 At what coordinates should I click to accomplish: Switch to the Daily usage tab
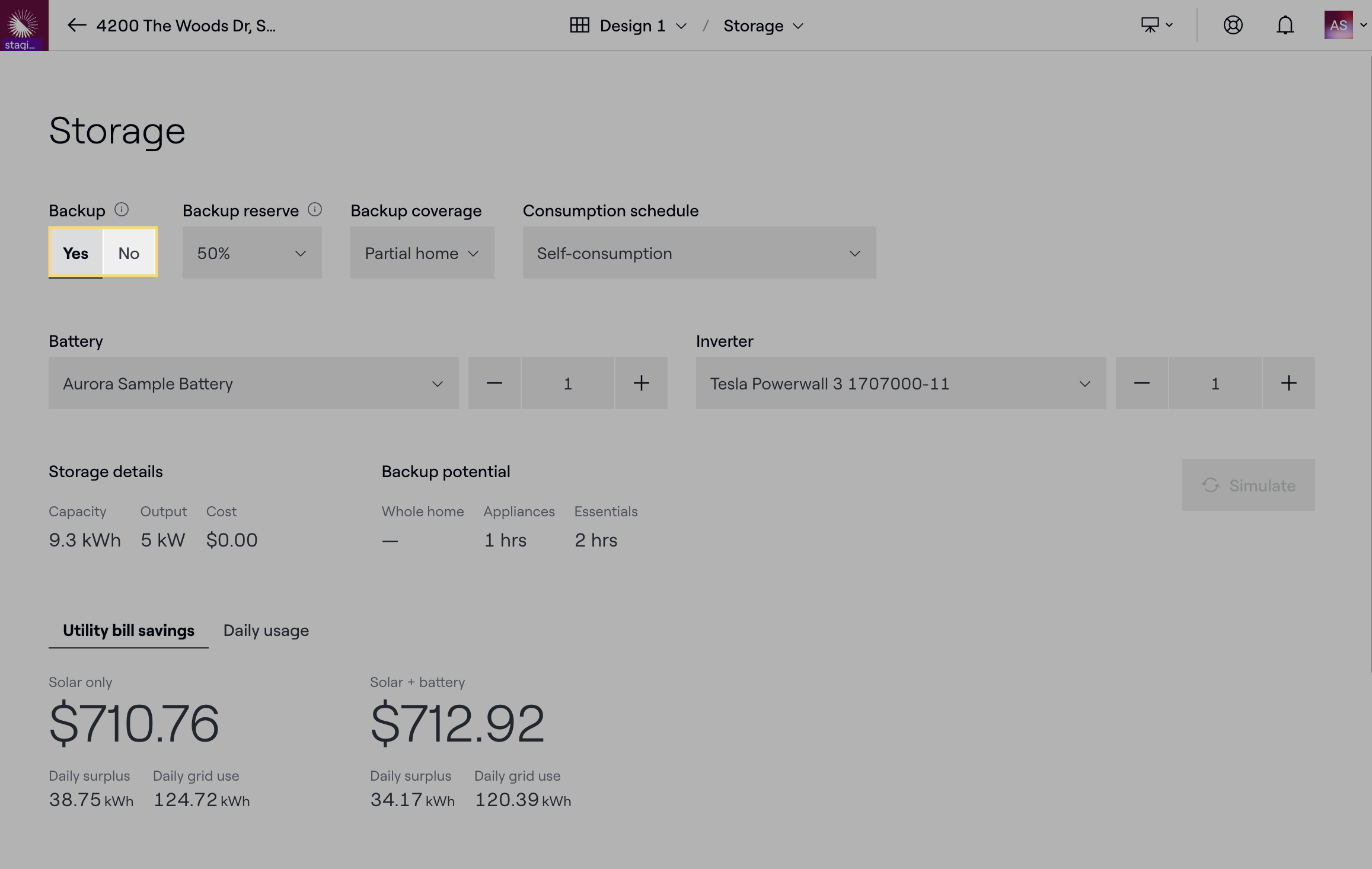(x=266, y=631)
